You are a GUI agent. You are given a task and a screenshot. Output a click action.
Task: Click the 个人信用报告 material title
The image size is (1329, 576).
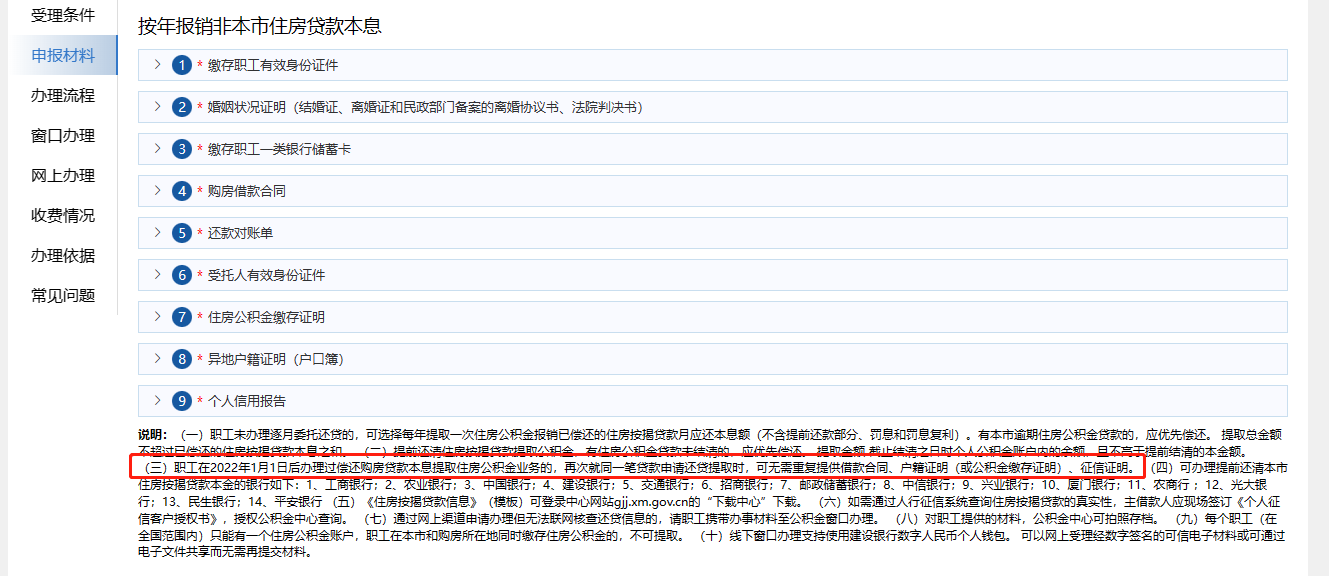point(247,402)
